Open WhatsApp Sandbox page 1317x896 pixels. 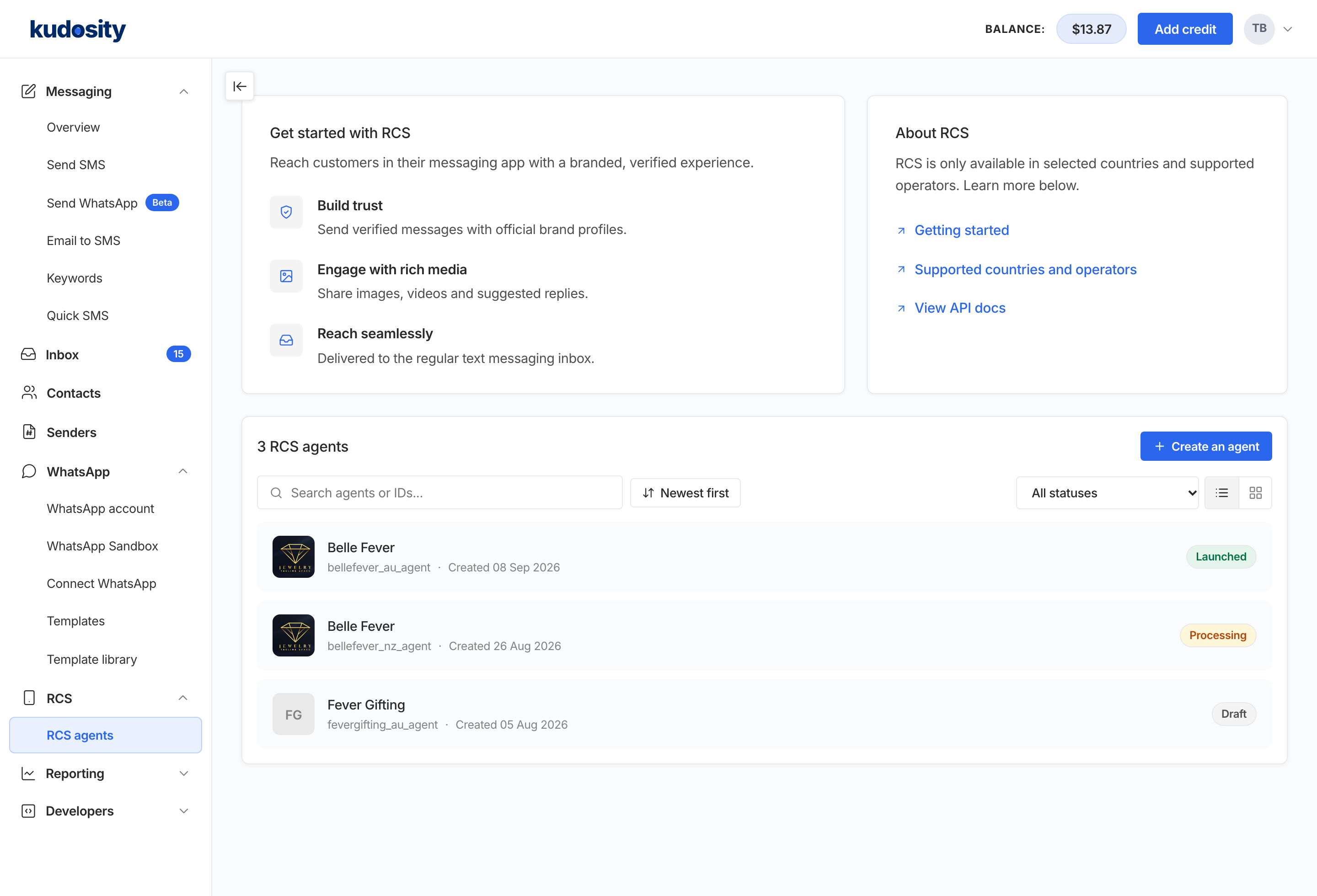coord(102,546)
